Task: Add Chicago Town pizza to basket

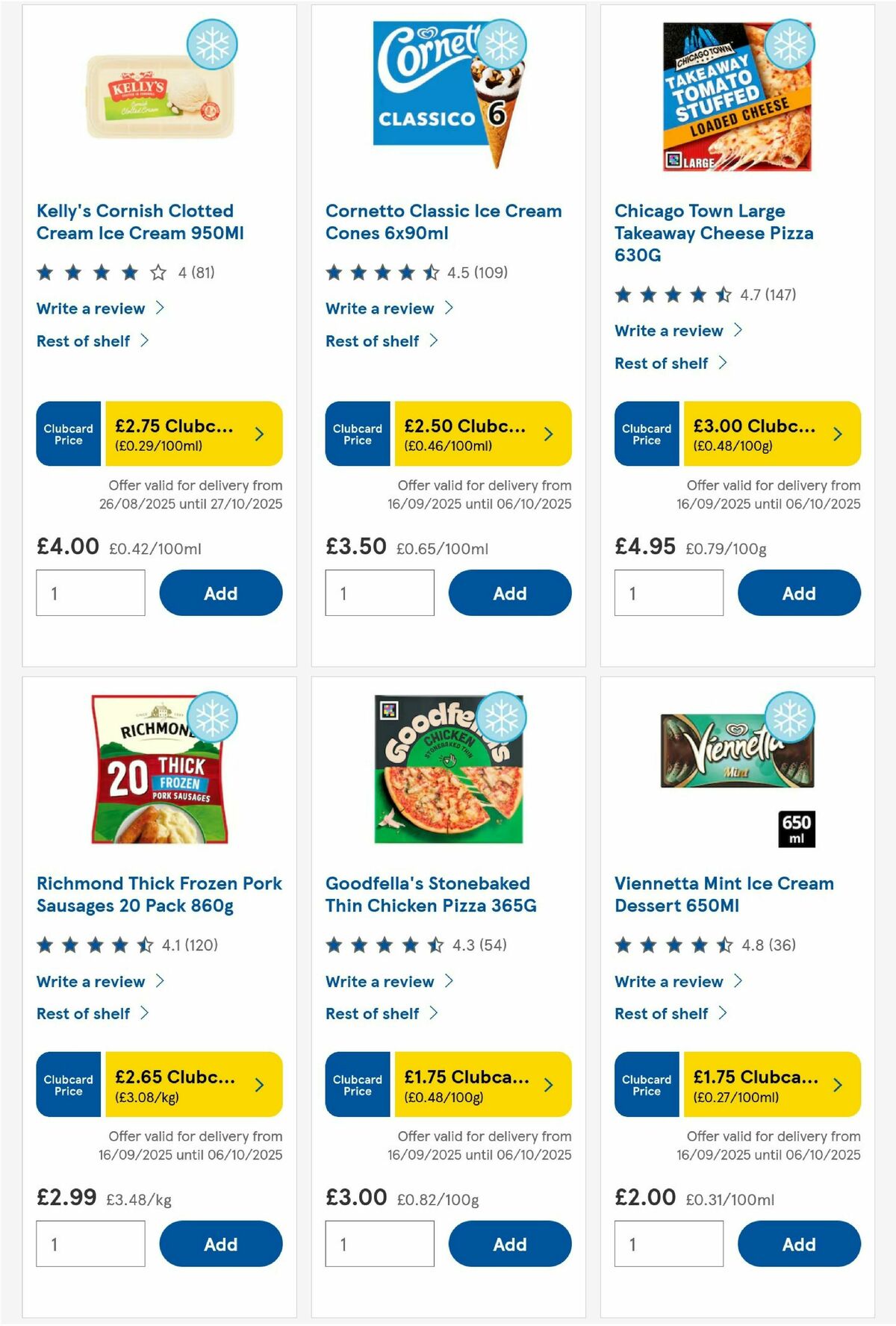Action: tap(798, 592)
